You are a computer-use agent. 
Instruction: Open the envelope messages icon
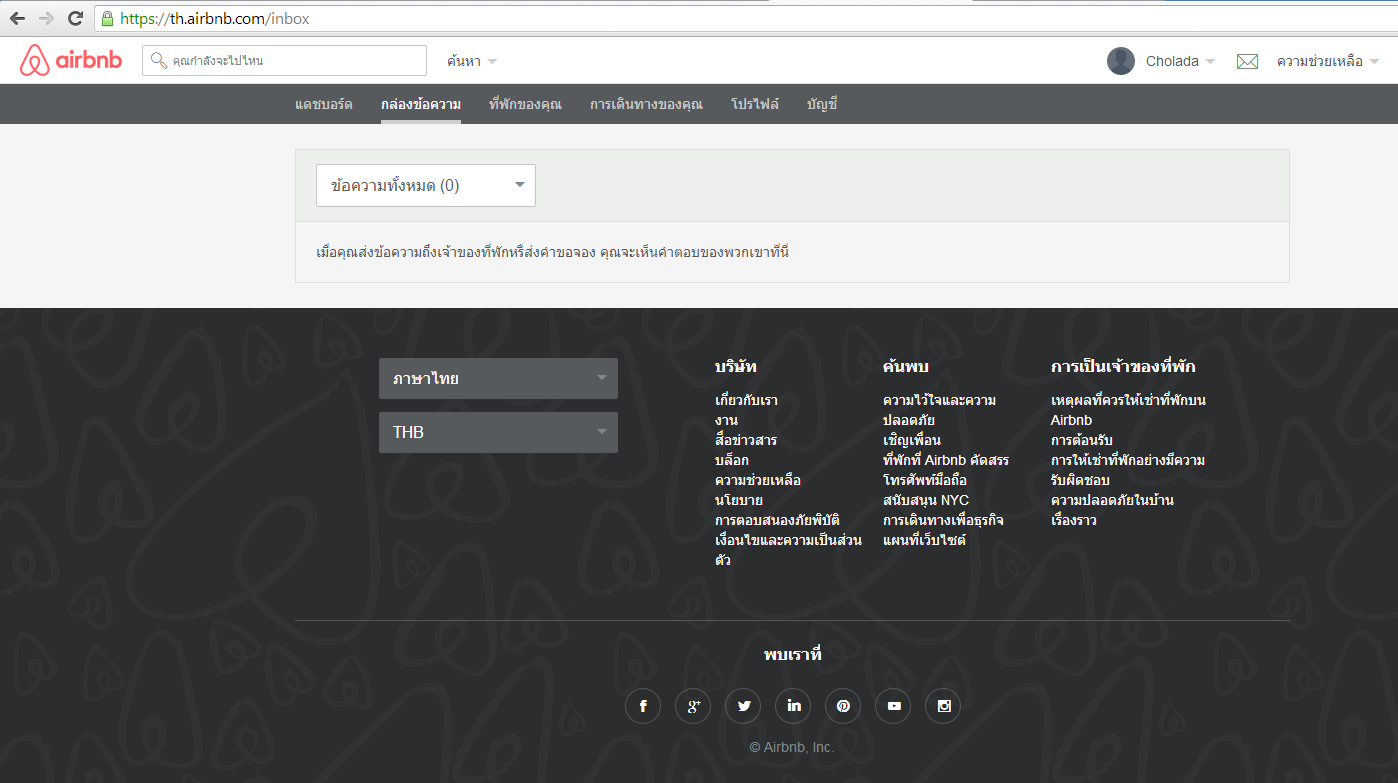(x=1247, y=62)
